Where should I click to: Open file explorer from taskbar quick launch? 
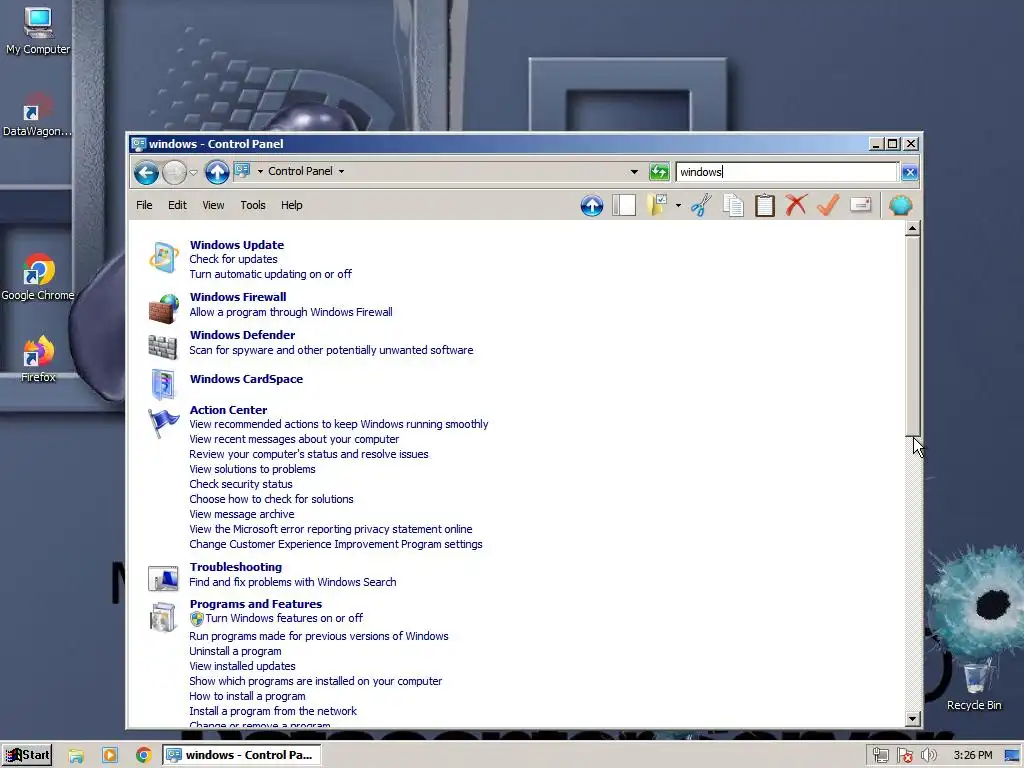[x=76, y=756]
